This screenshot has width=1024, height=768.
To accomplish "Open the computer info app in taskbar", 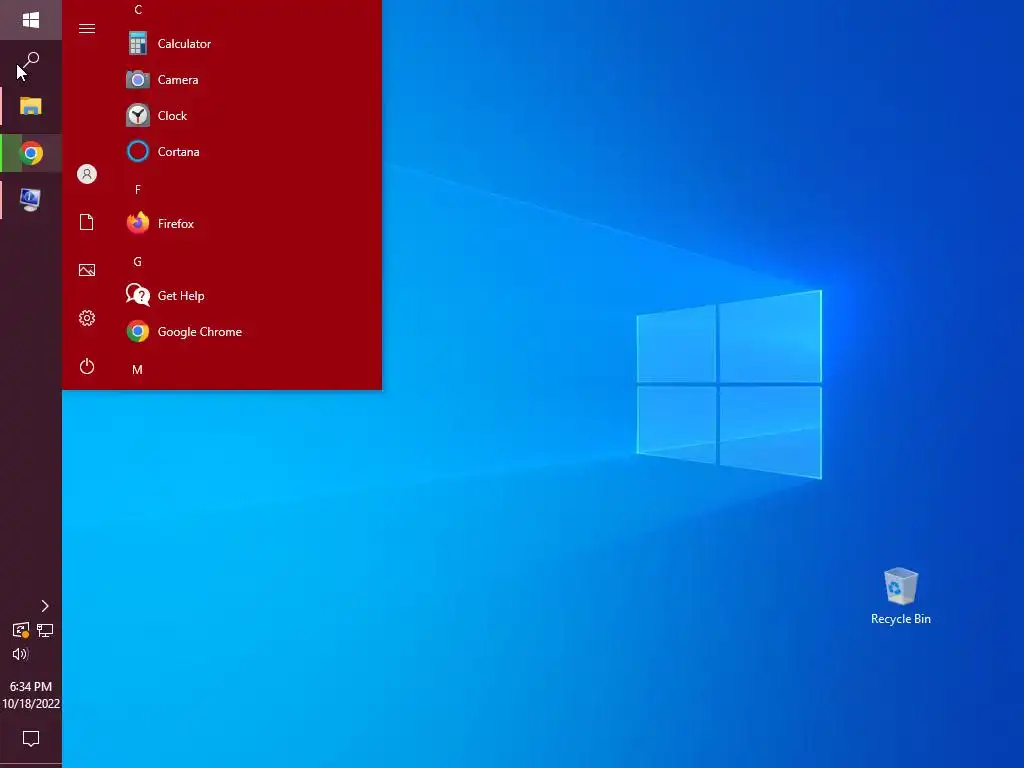I will pos(31,199).
